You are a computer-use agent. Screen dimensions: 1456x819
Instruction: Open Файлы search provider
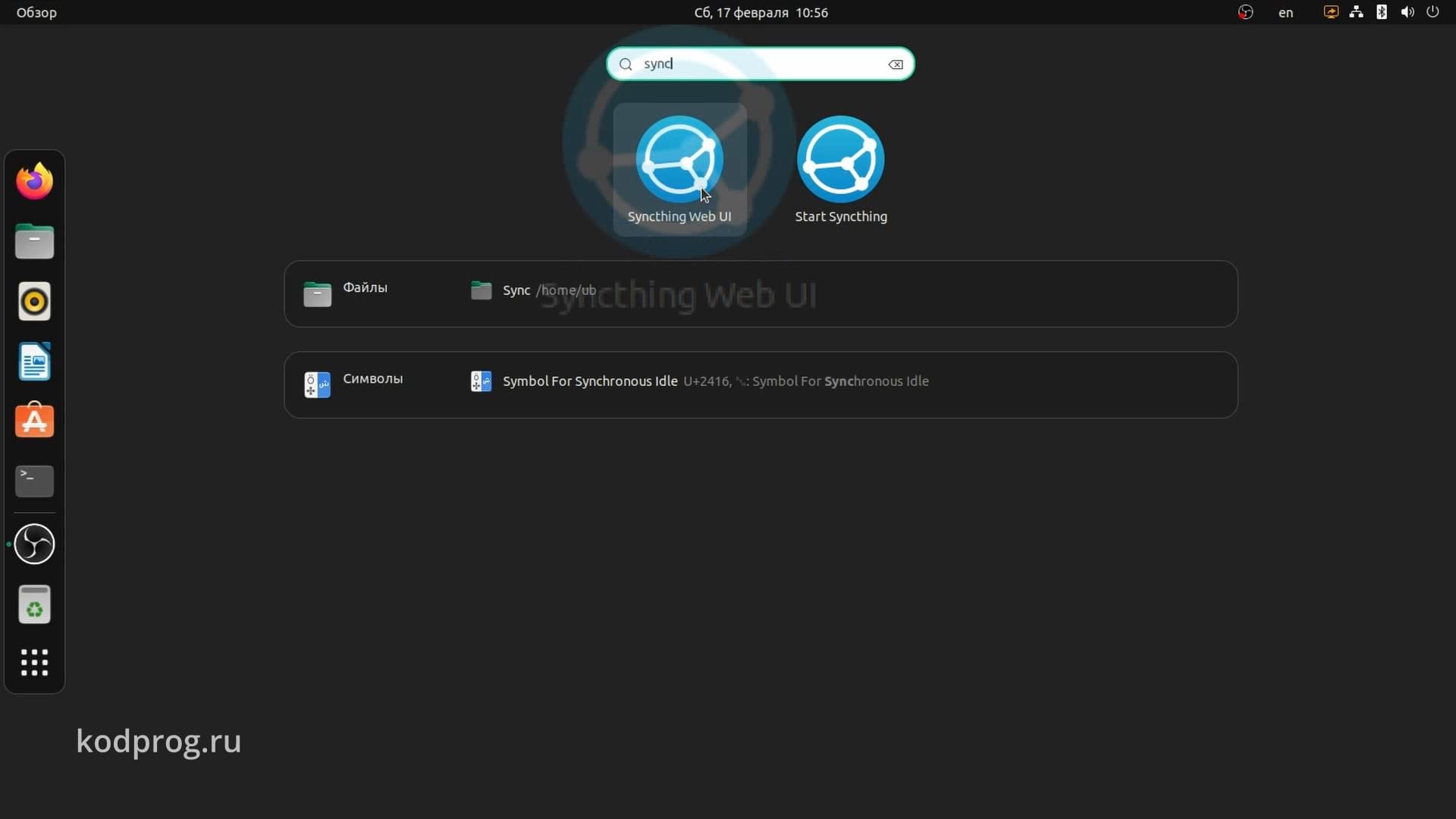tap(346, 293)
